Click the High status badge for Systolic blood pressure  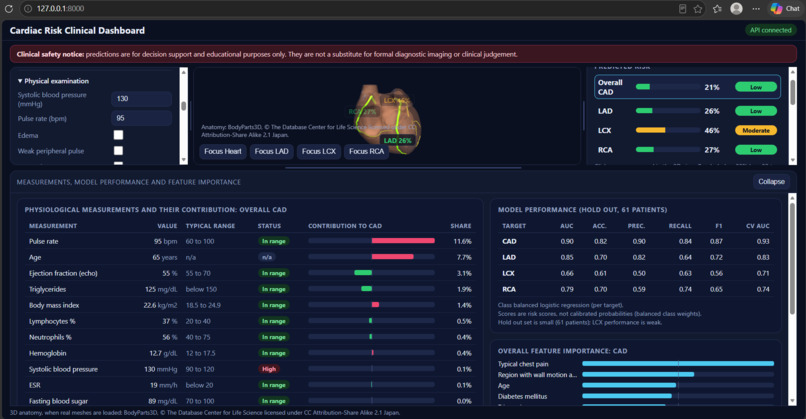(x=269, y=369)
